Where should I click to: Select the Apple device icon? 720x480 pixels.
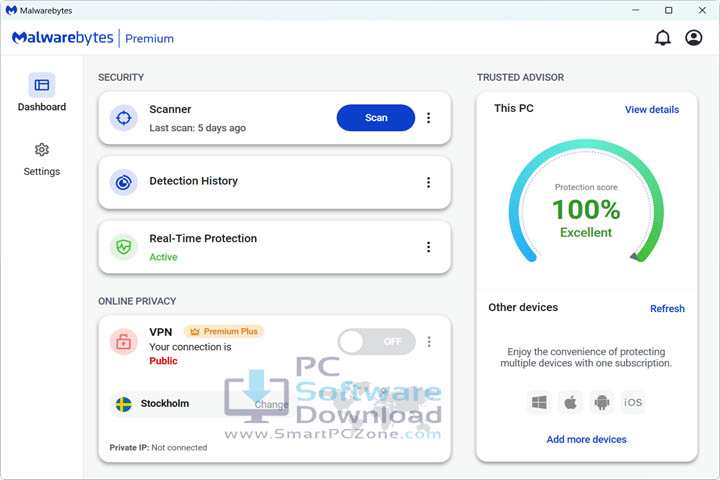point(570,403)
